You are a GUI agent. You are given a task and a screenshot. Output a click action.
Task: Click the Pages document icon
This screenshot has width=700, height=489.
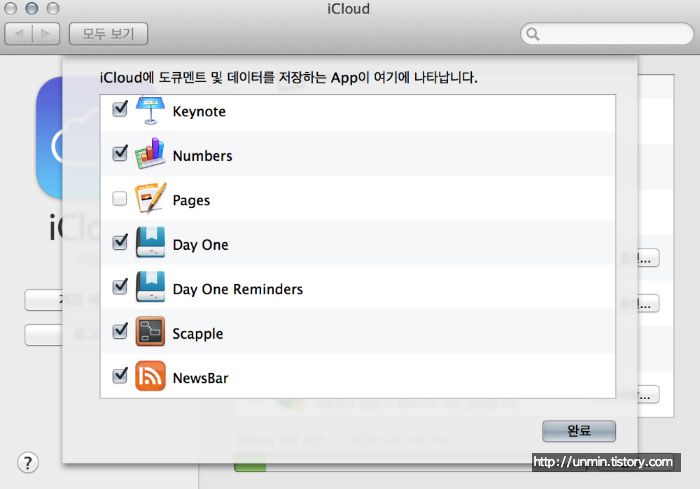coord(150,198)
